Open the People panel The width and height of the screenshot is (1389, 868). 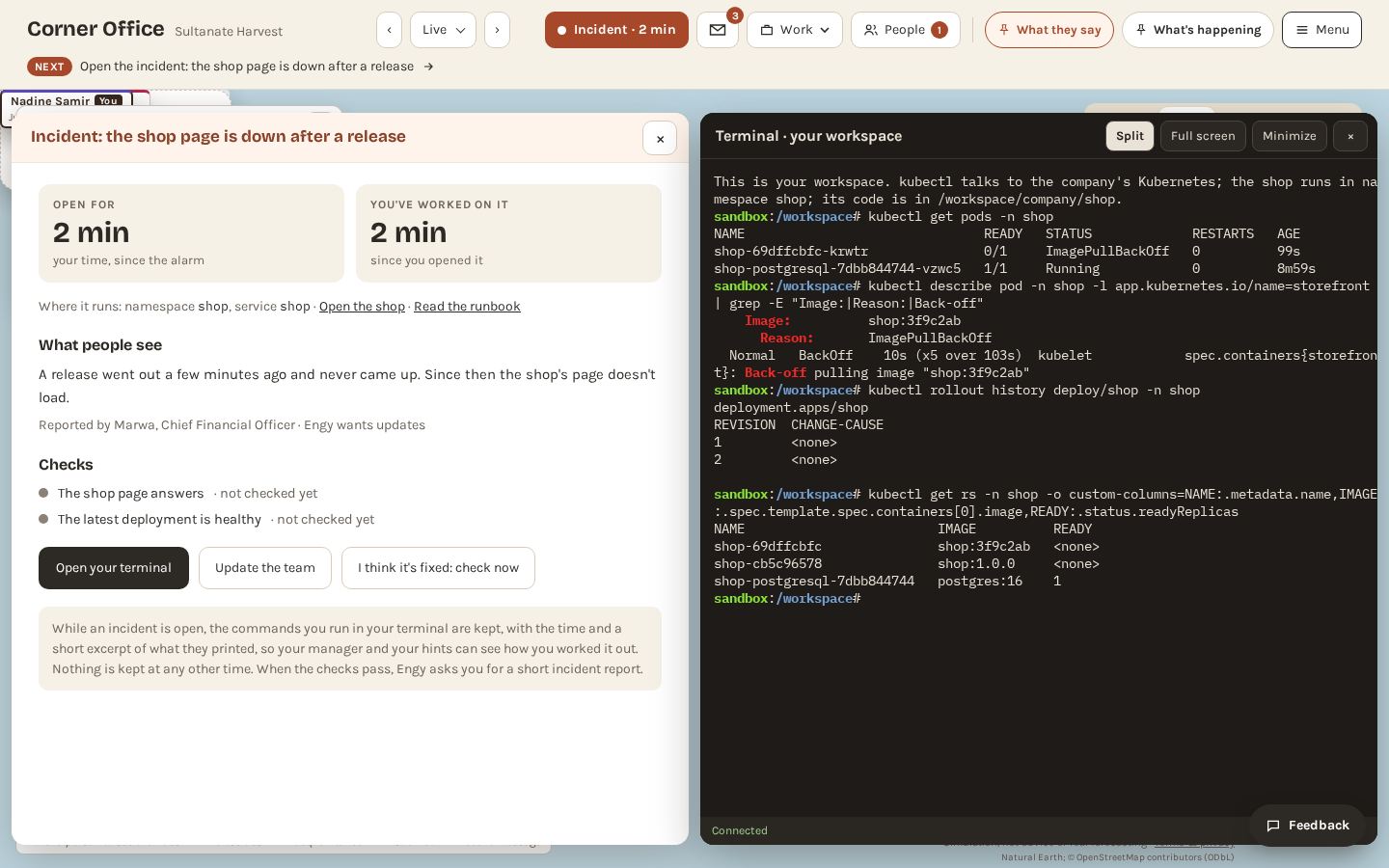point(906,30)
